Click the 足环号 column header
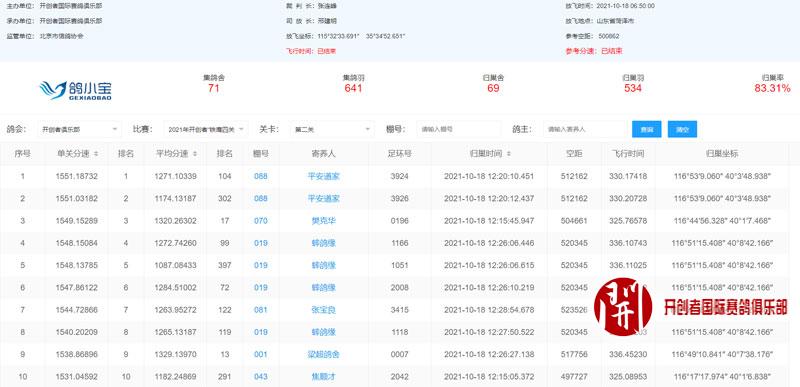 399,153
